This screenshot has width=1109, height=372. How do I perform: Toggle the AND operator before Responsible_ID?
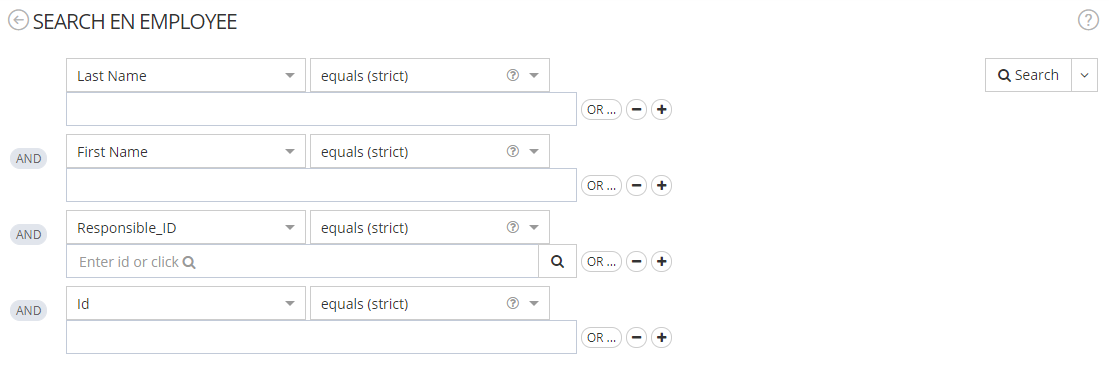[28, 235]
